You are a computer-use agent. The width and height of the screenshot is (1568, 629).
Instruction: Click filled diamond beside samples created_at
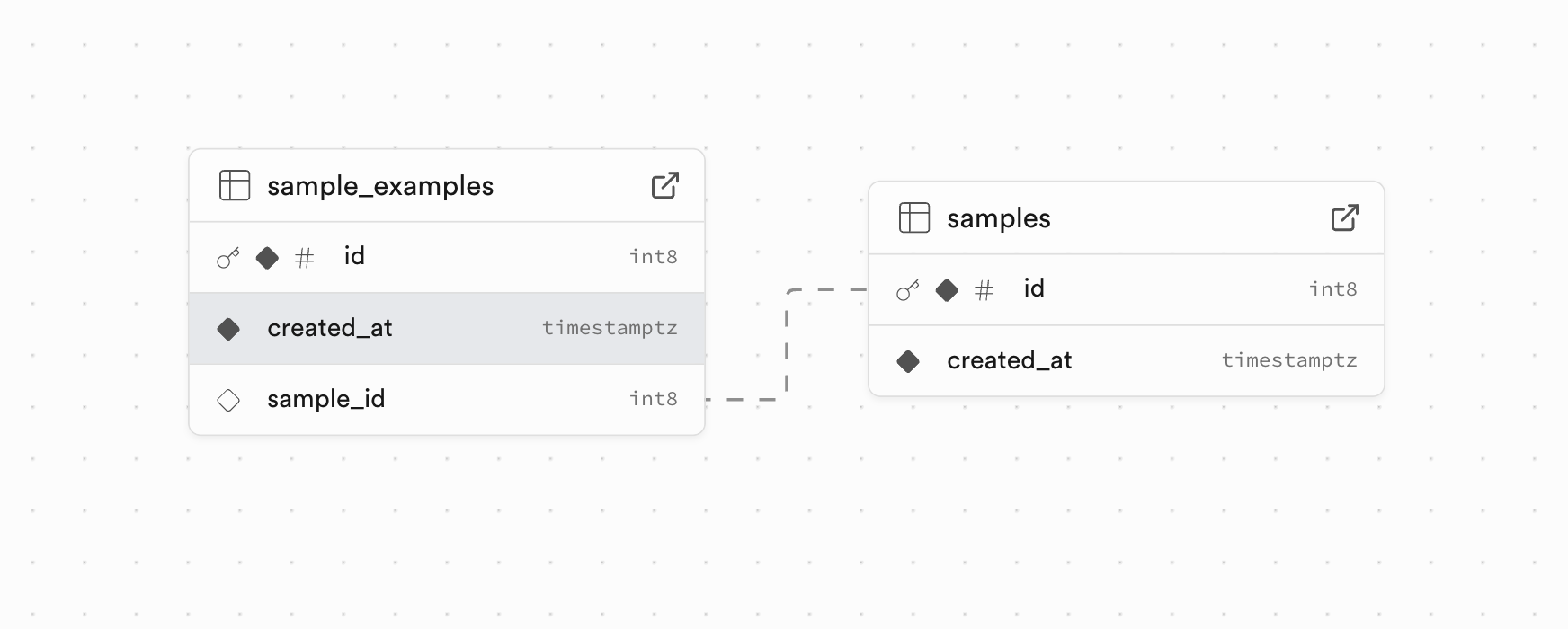[x=908, y=361]
